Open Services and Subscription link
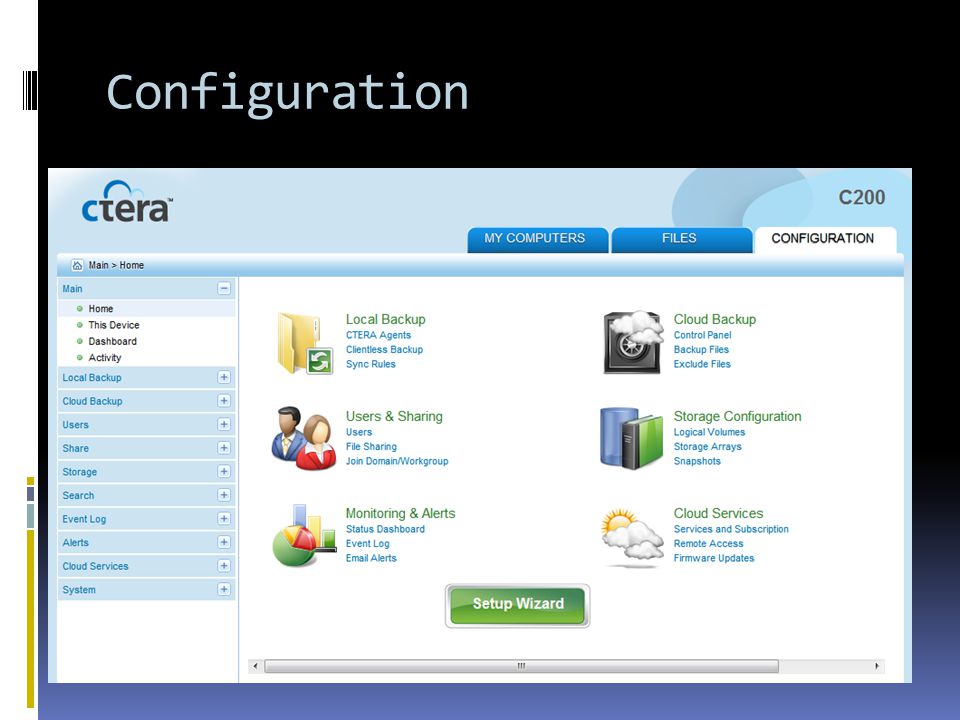 (x=731, y=529)
